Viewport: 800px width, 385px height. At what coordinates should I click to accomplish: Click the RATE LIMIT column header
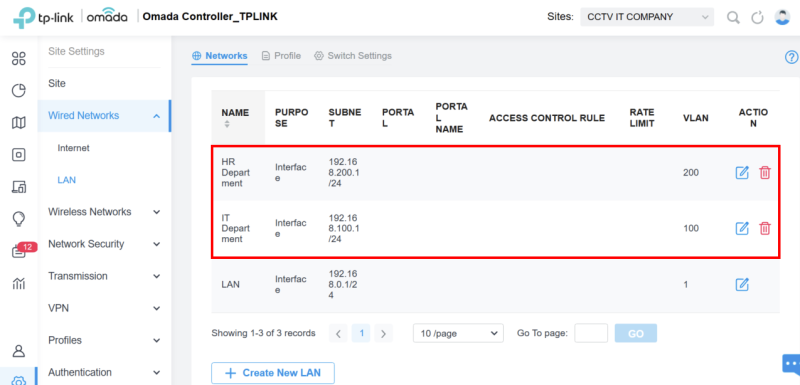pos(642,118)
